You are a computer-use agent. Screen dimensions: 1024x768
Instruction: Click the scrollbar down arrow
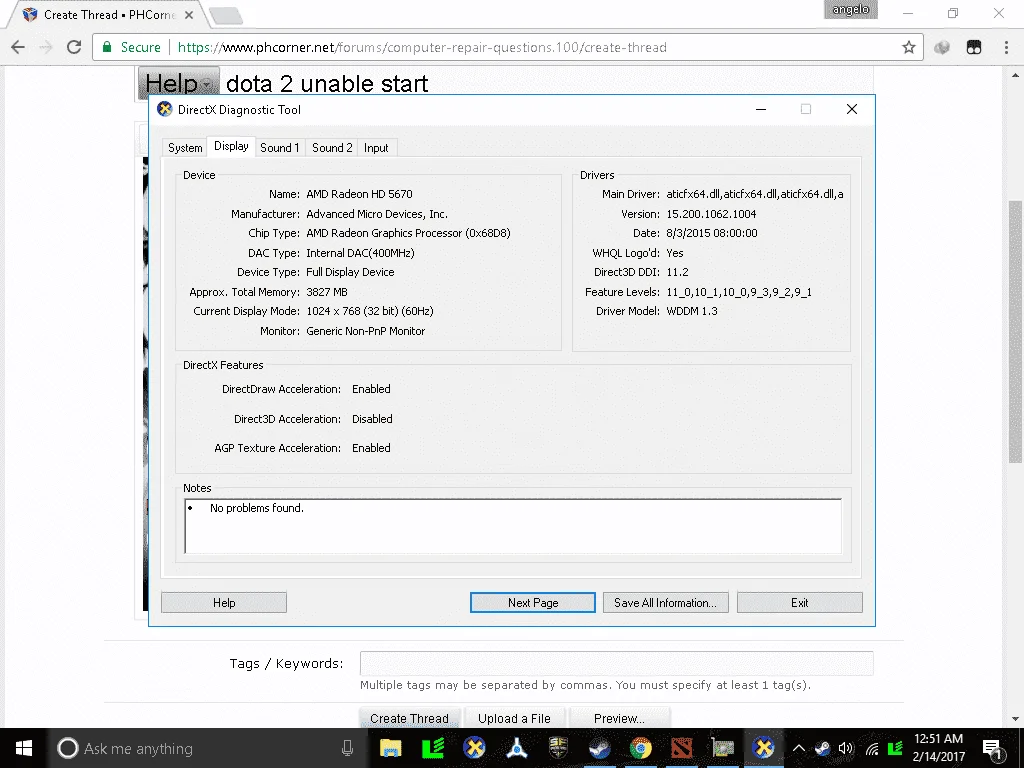tap(1015, 719)
